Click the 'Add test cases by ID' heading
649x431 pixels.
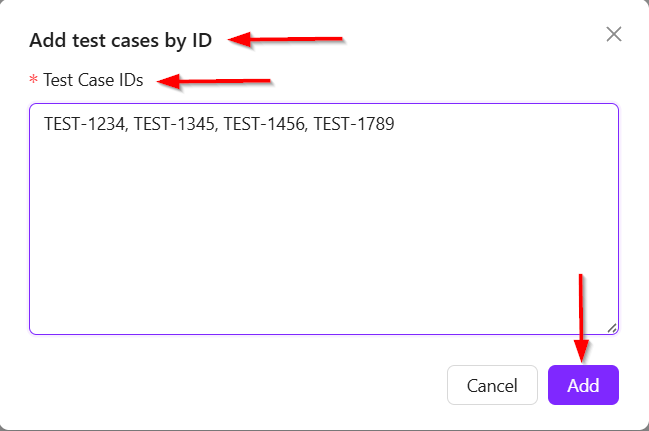click(x=120, y=41)
